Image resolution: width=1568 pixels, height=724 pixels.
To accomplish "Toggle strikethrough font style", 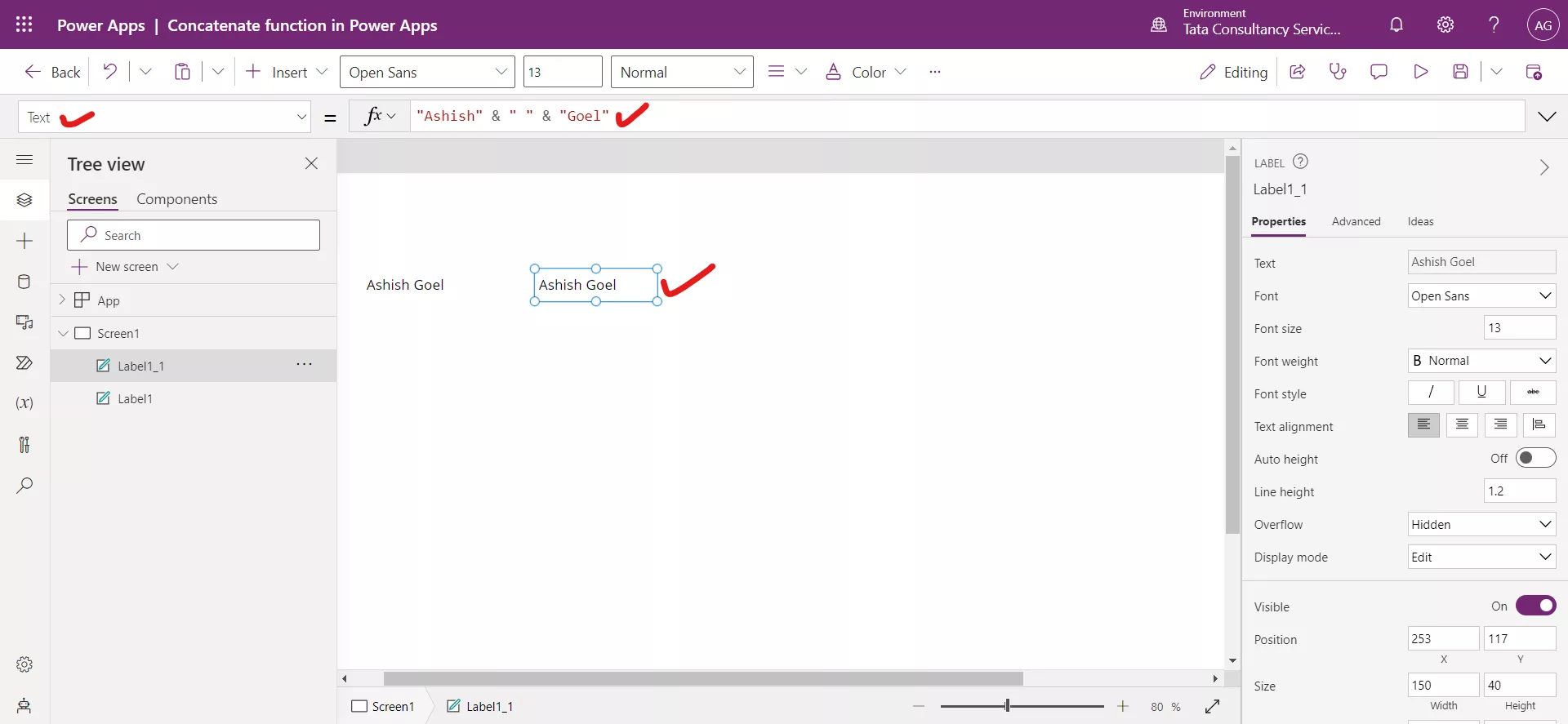I will (x=1533, y=393).
